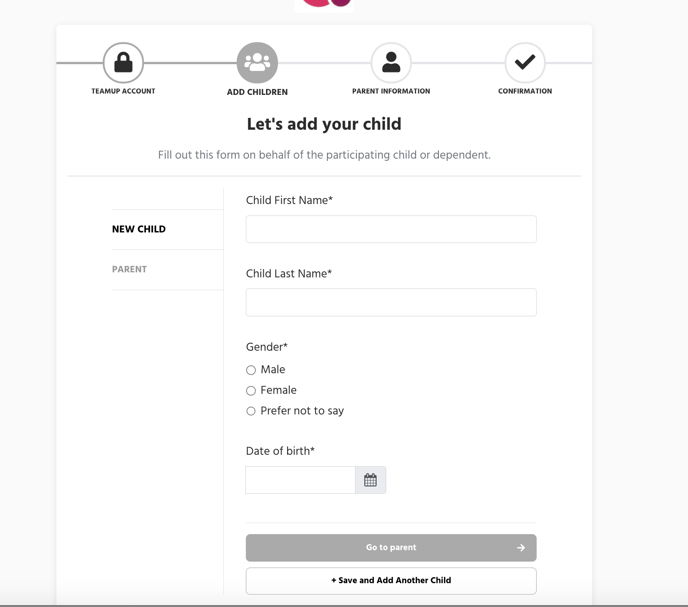Screen dimensions: 688x607
Task: Switch to the Parent sidebar tab
Action: pyautogui.click(x=130, y=269)
